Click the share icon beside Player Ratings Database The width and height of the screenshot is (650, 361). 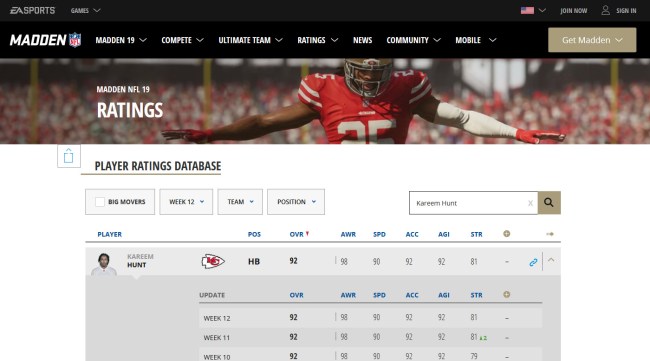pos(69,156)
